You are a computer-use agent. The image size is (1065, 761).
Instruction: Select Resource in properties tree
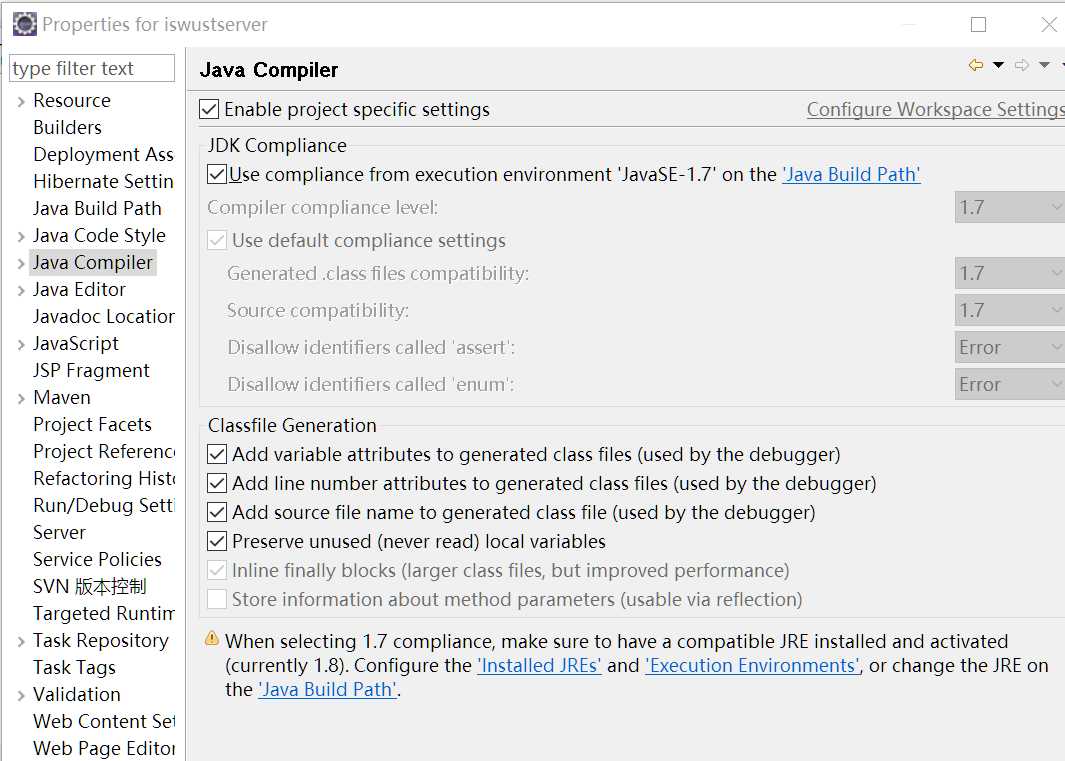pos(72,101)
